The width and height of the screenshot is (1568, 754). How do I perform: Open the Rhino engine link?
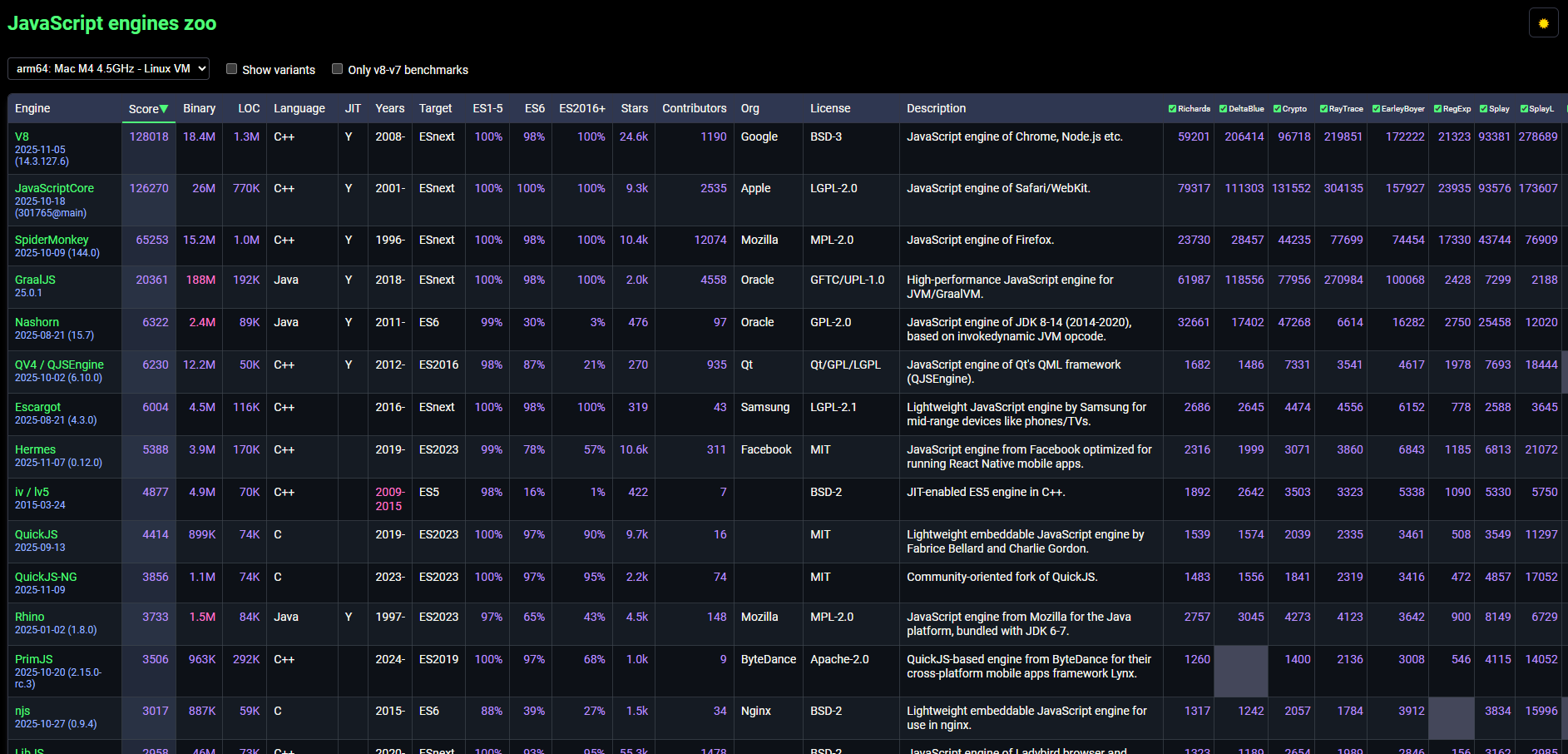[29, 617]
